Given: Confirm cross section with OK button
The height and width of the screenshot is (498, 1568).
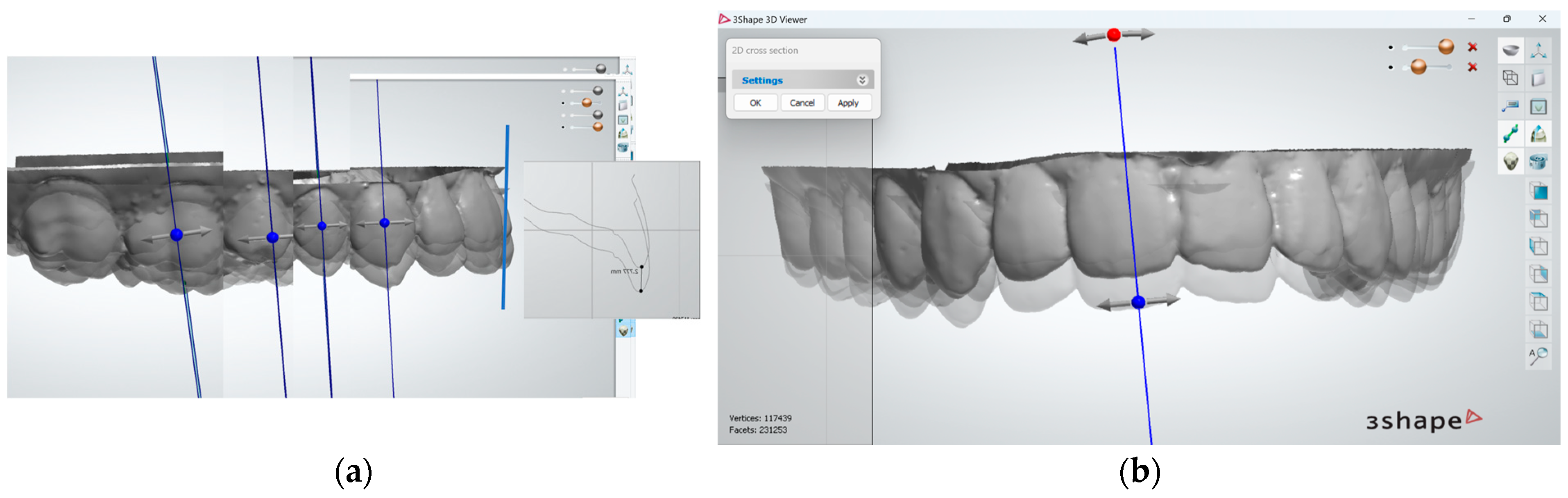Looking at the screenshot, I should click(755, 103).
